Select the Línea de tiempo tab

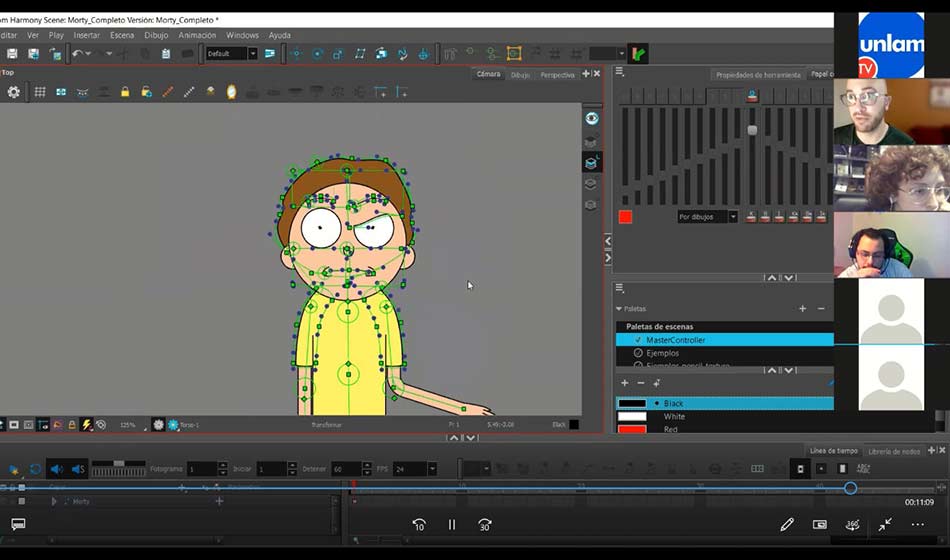coord(834,451)
